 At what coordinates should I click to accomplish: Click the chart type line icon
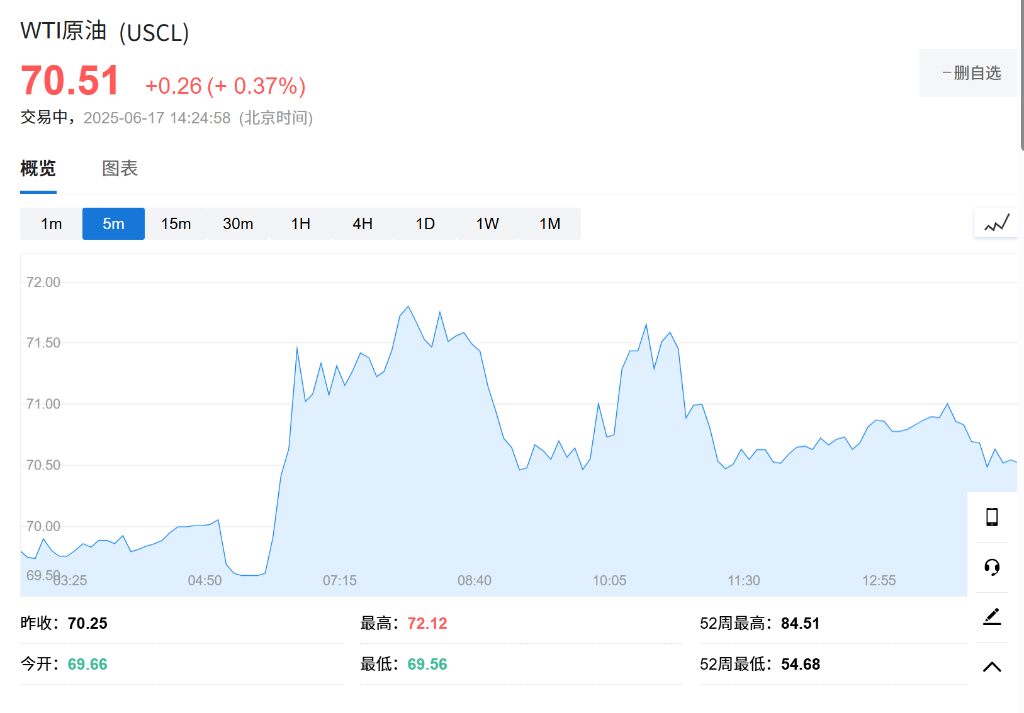click(x=996, y=223)
